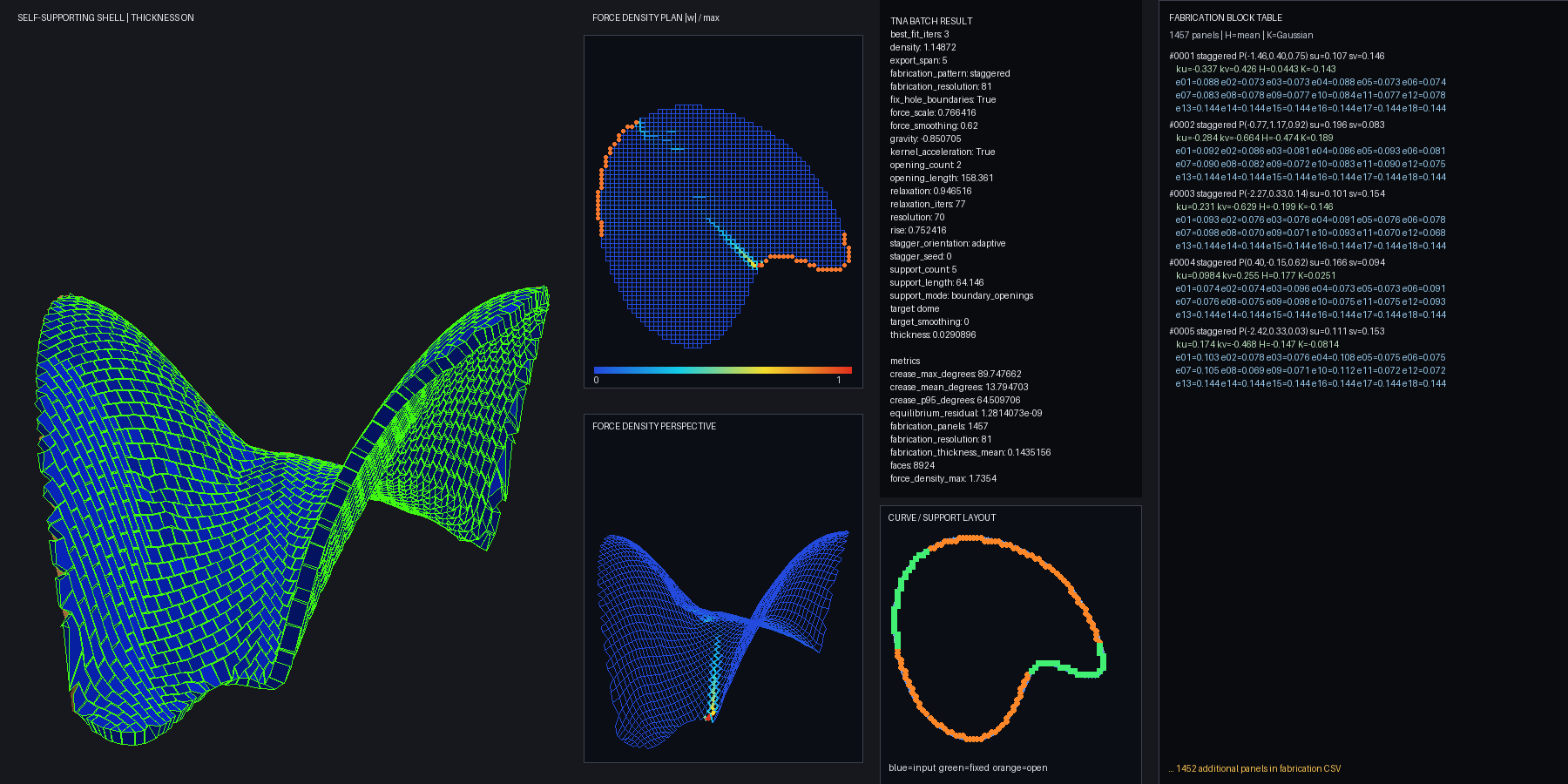The height and width of the screenshot is (784, 1568).
Task: Click the crease_max_degrees metric line
Action: click(x=956, y=374)
